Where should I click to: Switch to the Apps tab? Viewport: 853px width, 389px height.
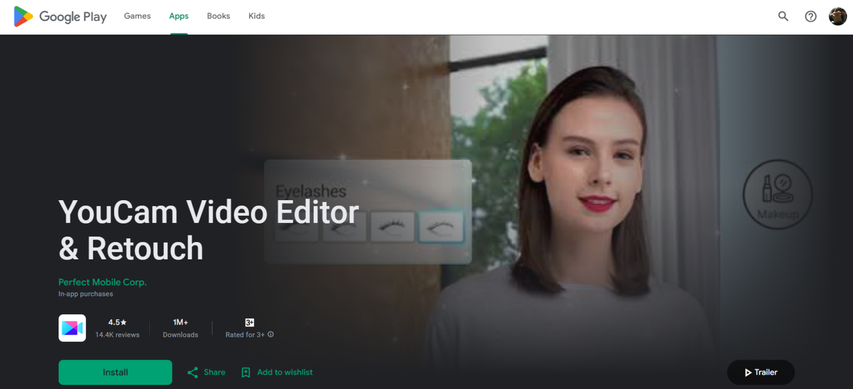178,16
